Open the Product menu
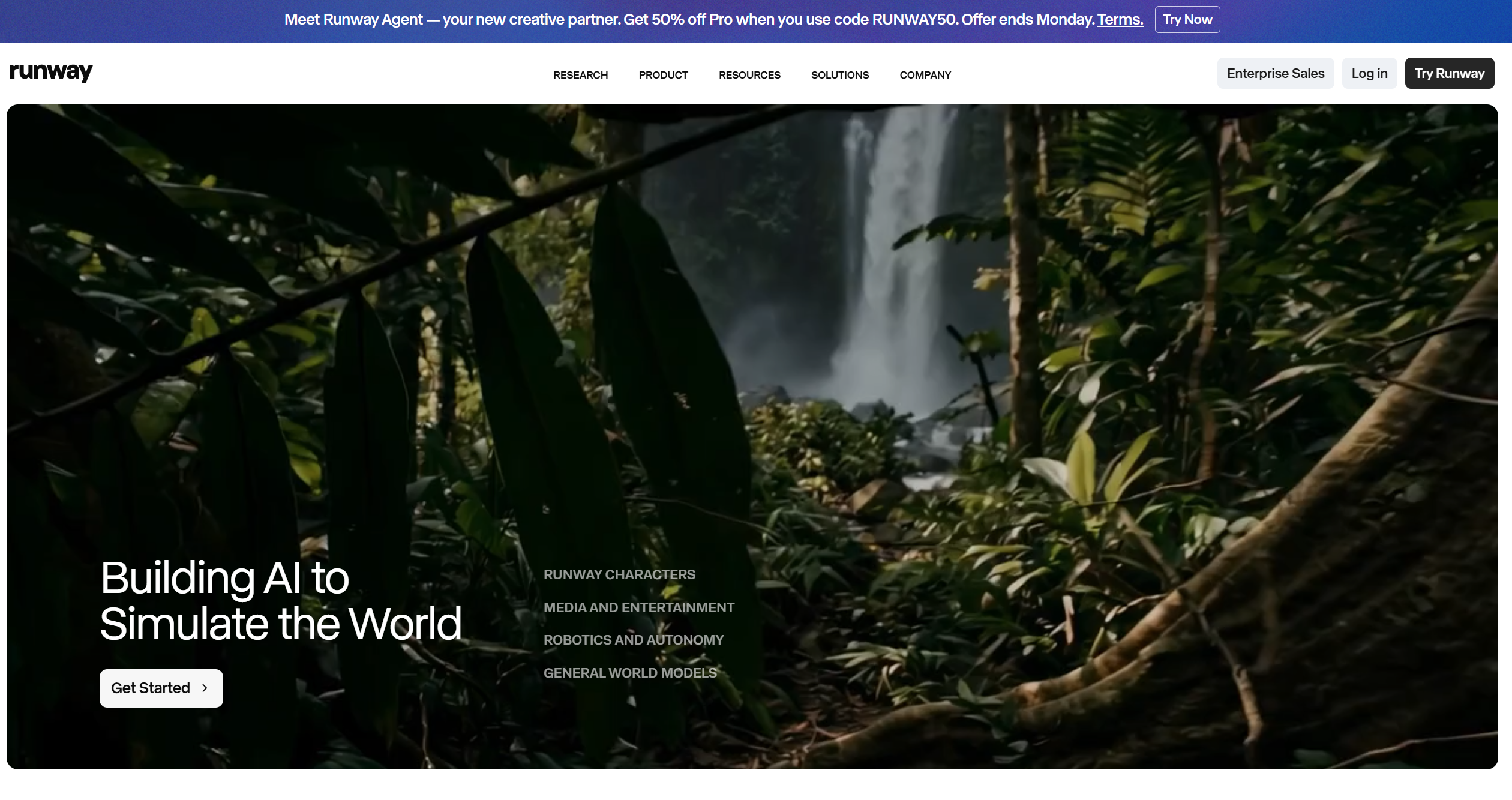This screenshot has width=1512, height=800. coord(663,75)
